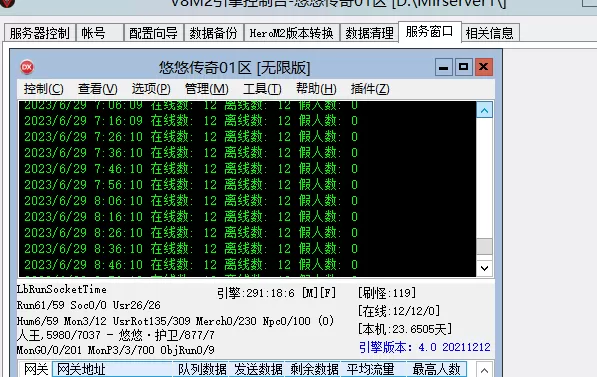Click the 剩余数据 column header
The width and height of the screenshot is (597, 377).
tap(313, 369)
